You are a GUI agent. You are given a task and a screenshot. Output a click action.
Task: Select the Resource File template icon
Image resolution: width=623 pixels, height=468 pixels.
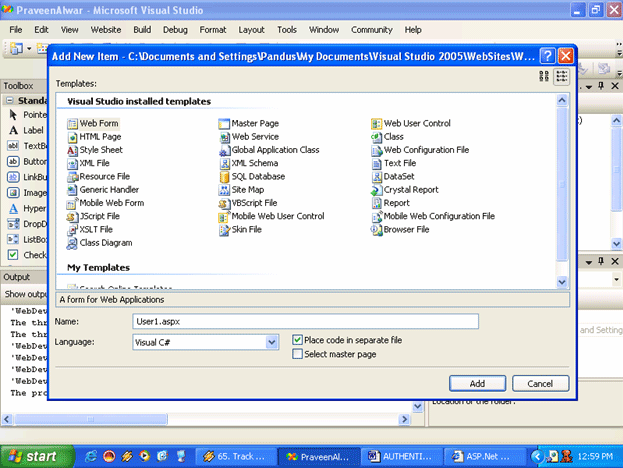72,177
